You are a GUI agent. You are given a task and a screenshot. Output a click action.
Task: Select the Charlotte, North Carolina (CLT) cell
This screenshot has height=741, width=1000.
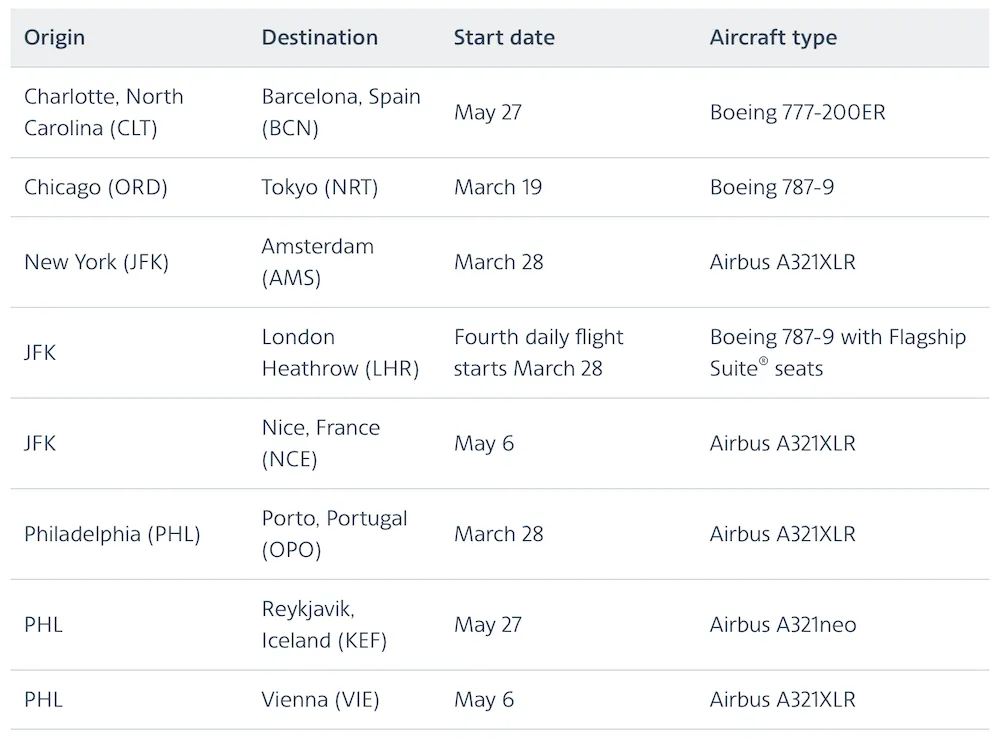(x=103, y=112)
